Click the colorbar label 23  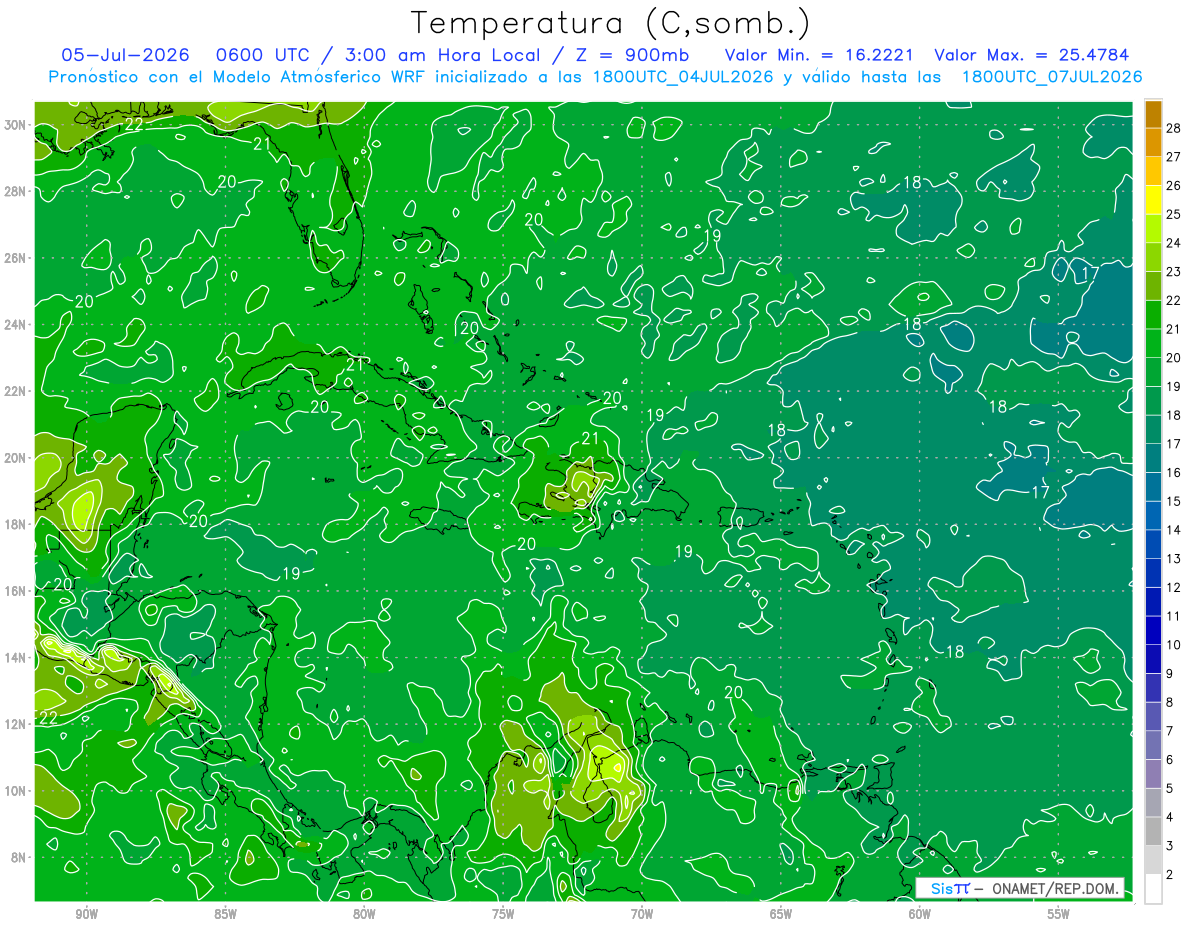[x=1174, y=271]
